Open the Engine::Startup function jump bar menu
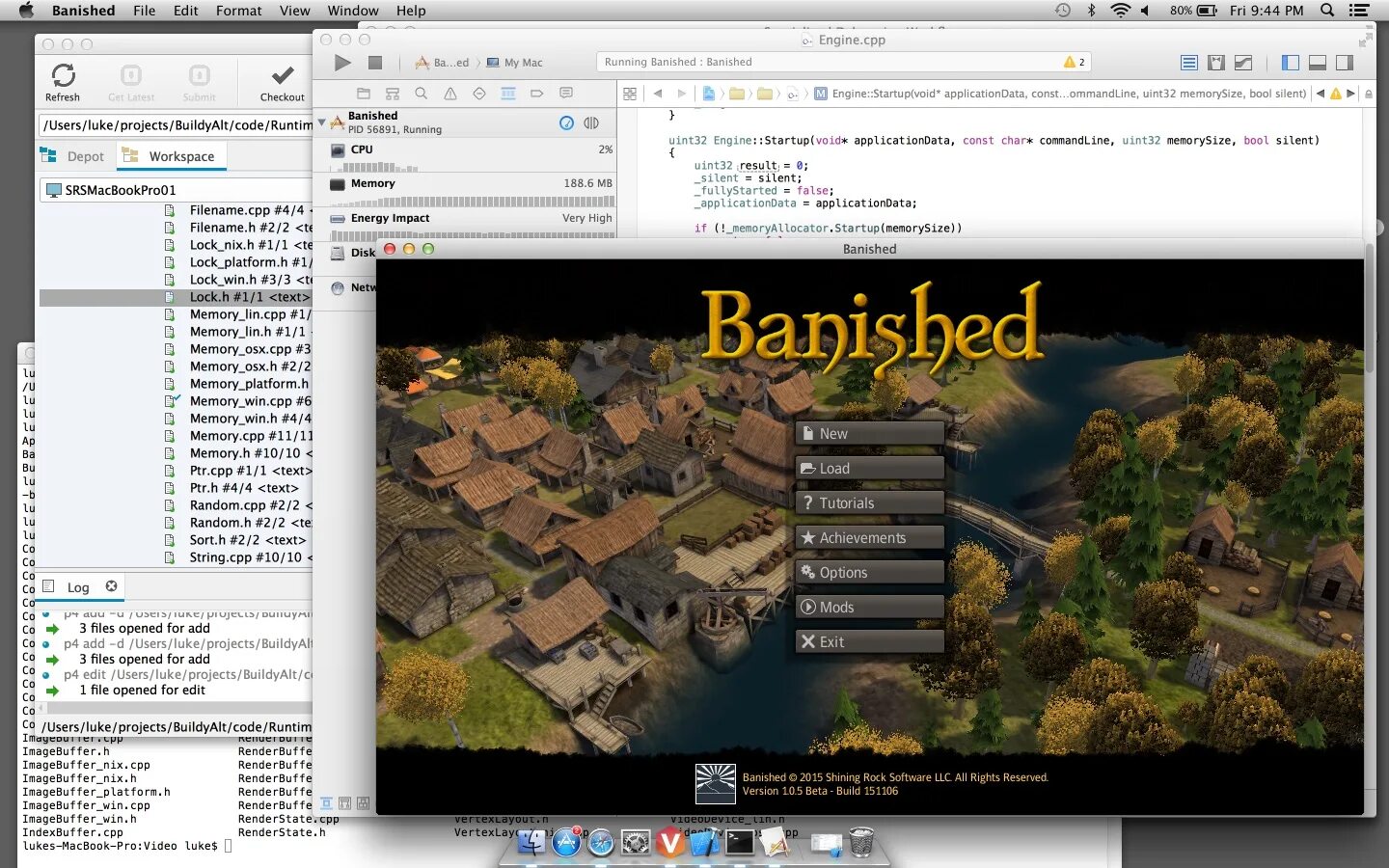The image size is (1389, 868). pyautogui.click(x=1060, y=94)
